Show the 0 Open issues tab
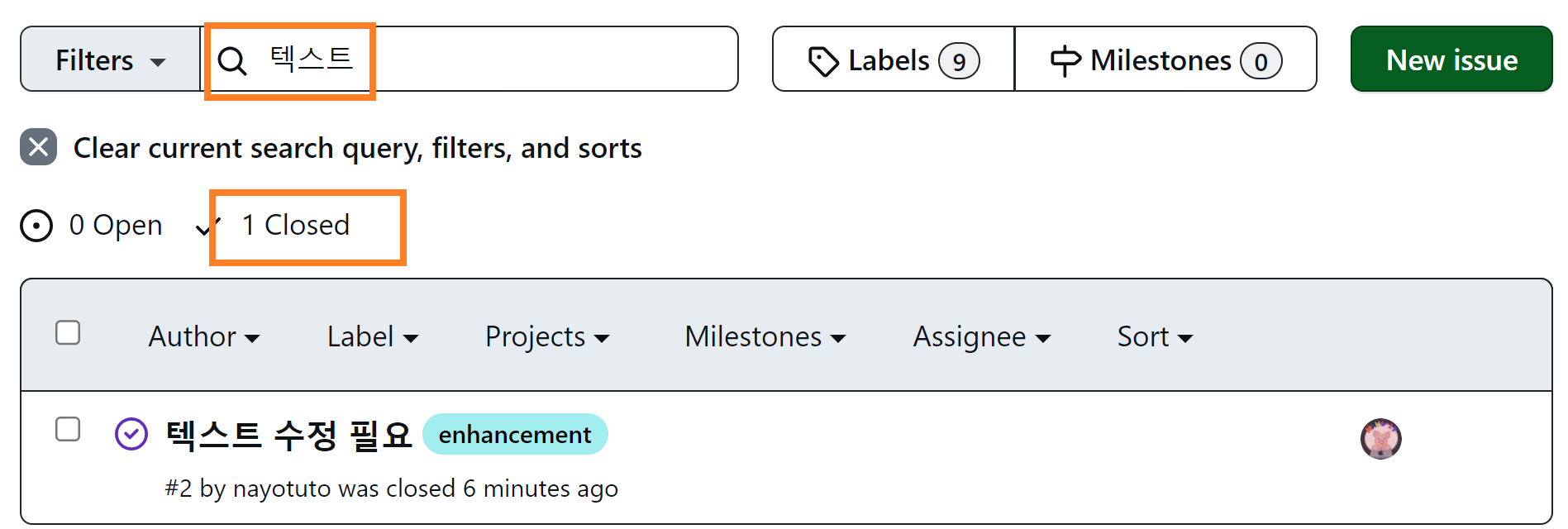The height and width of the screenshot is (529, 1568). [x=115, y=225]
